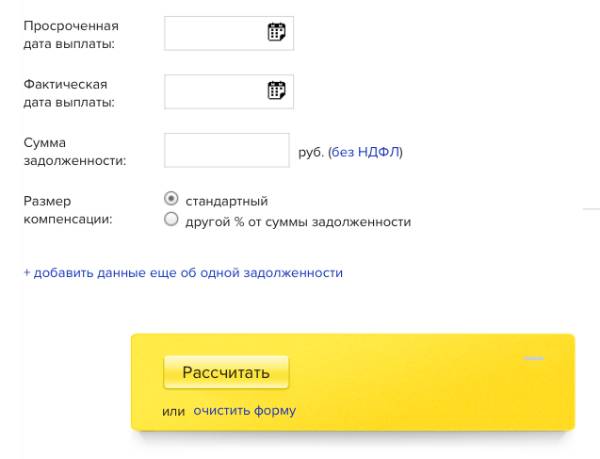The image size is (600, 459).
Task: Click the стандартный option label text
Action: point(227,201)
